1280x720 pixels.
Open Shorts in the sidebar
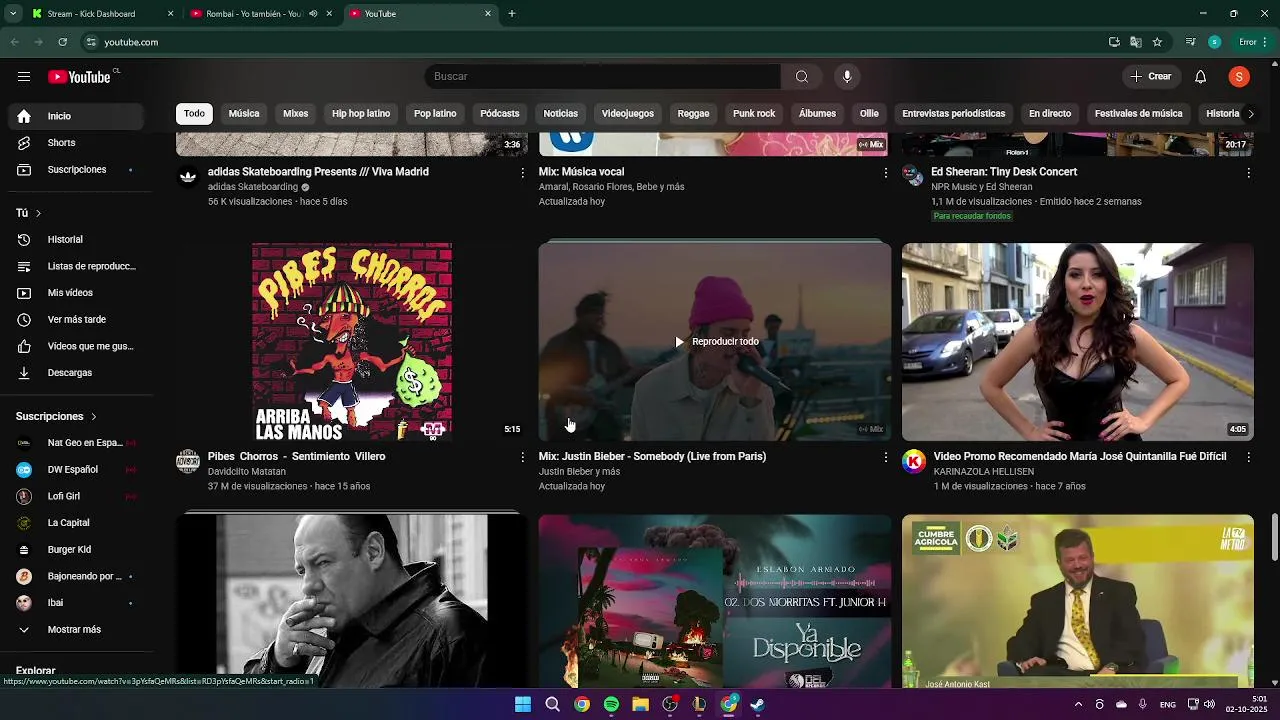coord(76,143)
